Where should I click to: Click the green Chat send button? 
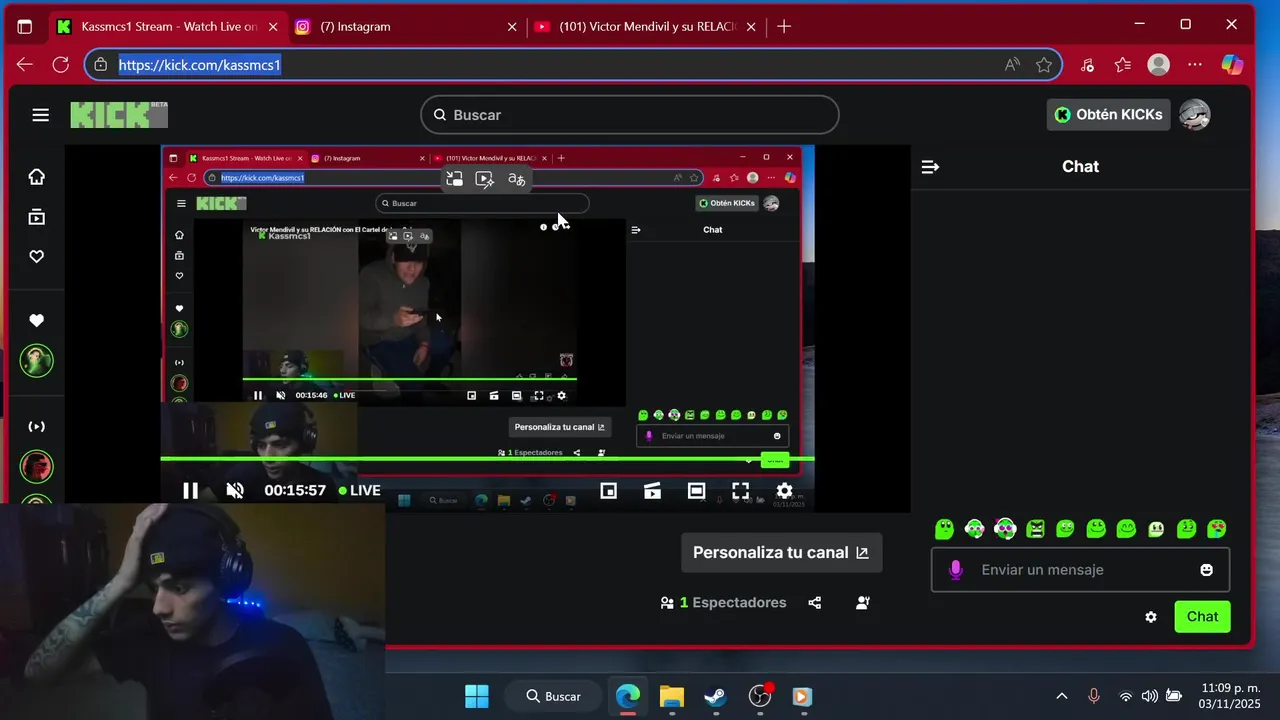click(1202, 617)
